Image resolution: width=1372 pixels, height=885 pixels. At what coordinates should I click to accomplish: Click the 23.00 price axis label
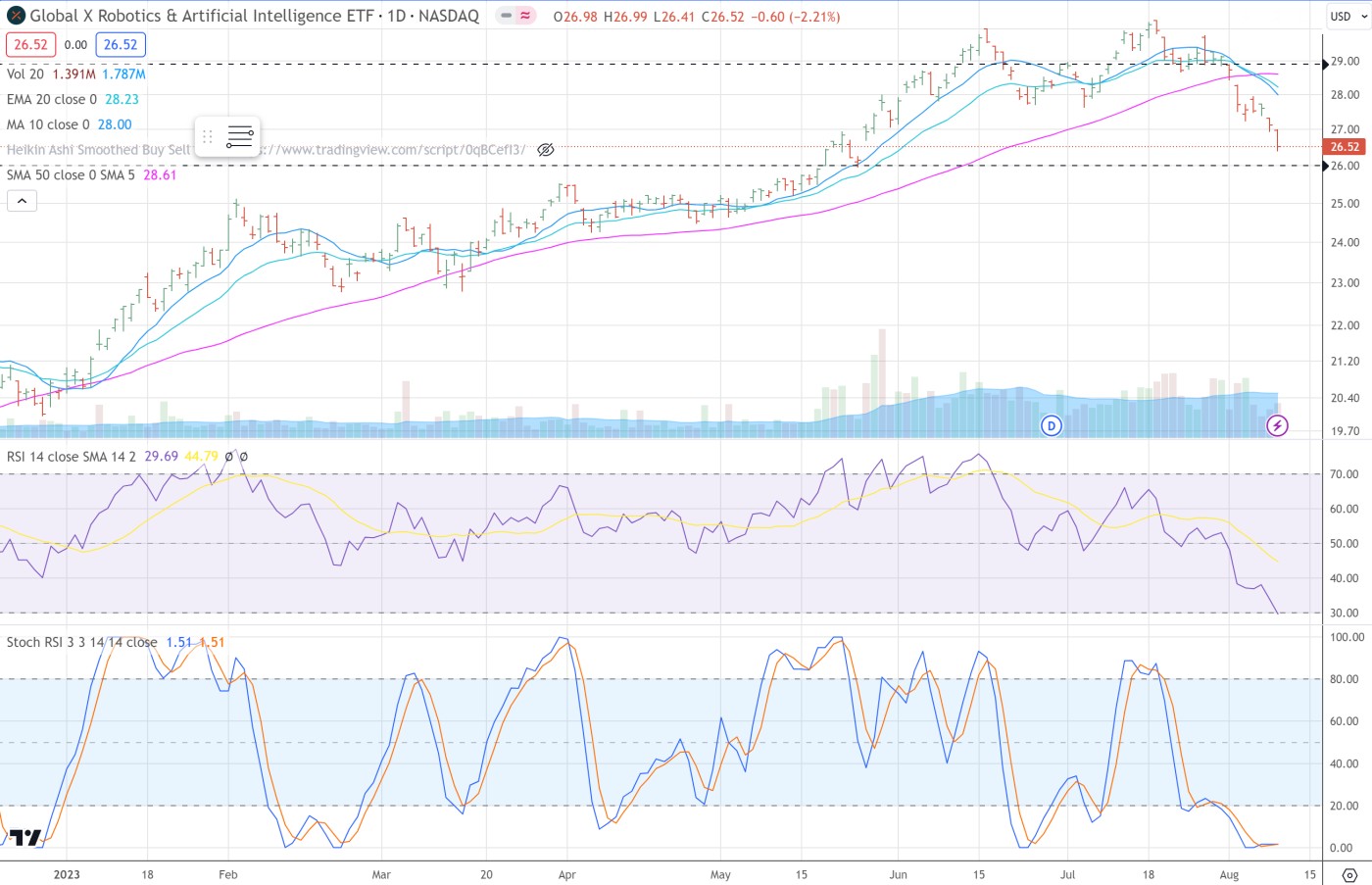pos(1345,283)
